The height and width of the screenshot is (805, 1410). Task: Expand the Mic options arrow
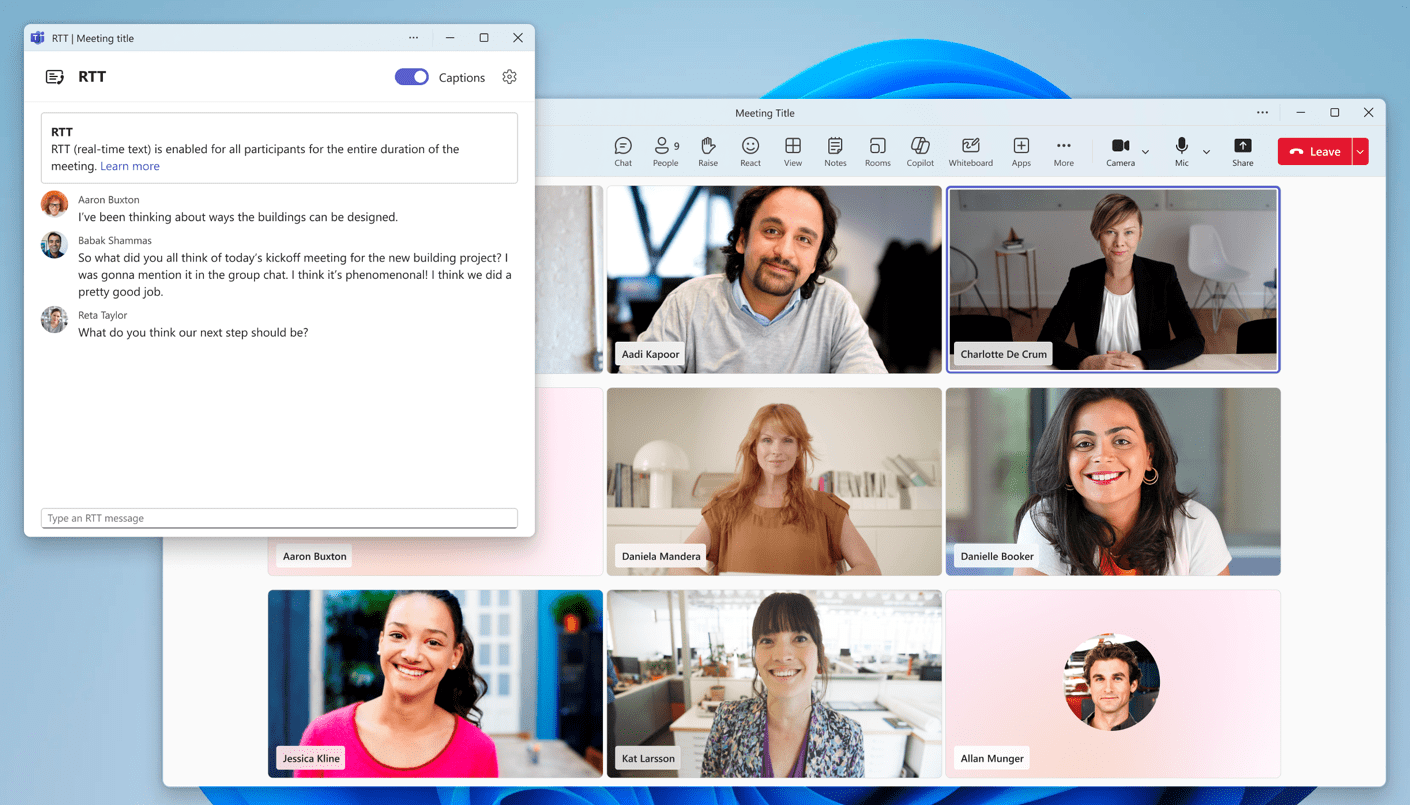tap(1206, 152)
